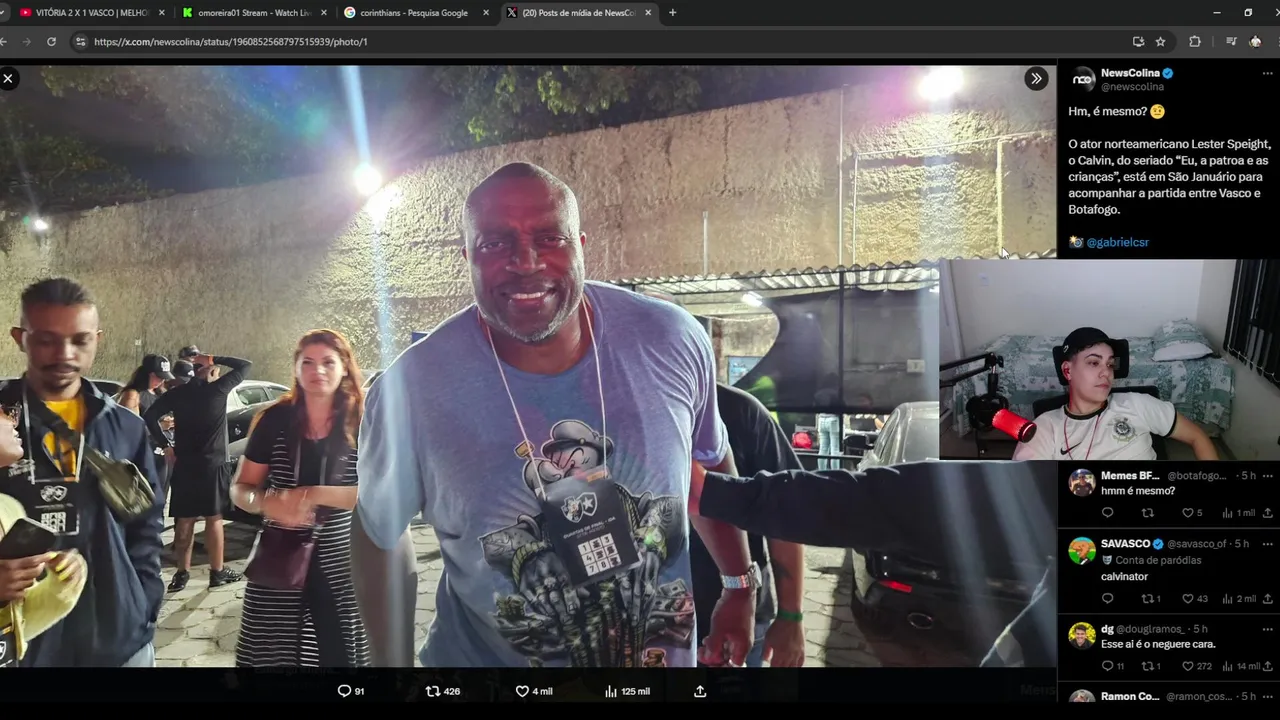Screen dimensions: 1280x720
Task: Select the Posts de mídia de NewsColina tab
Action: click(x=578, y=13)
